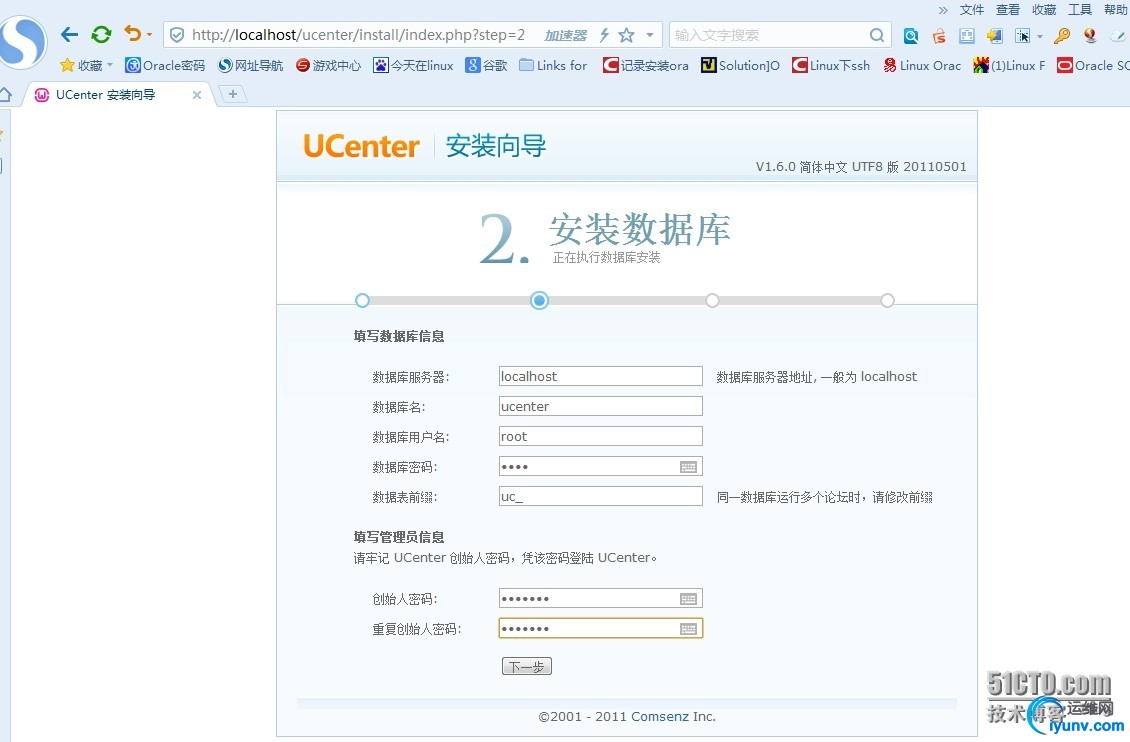Open the undo arrow's dropdown

(149, 35)
